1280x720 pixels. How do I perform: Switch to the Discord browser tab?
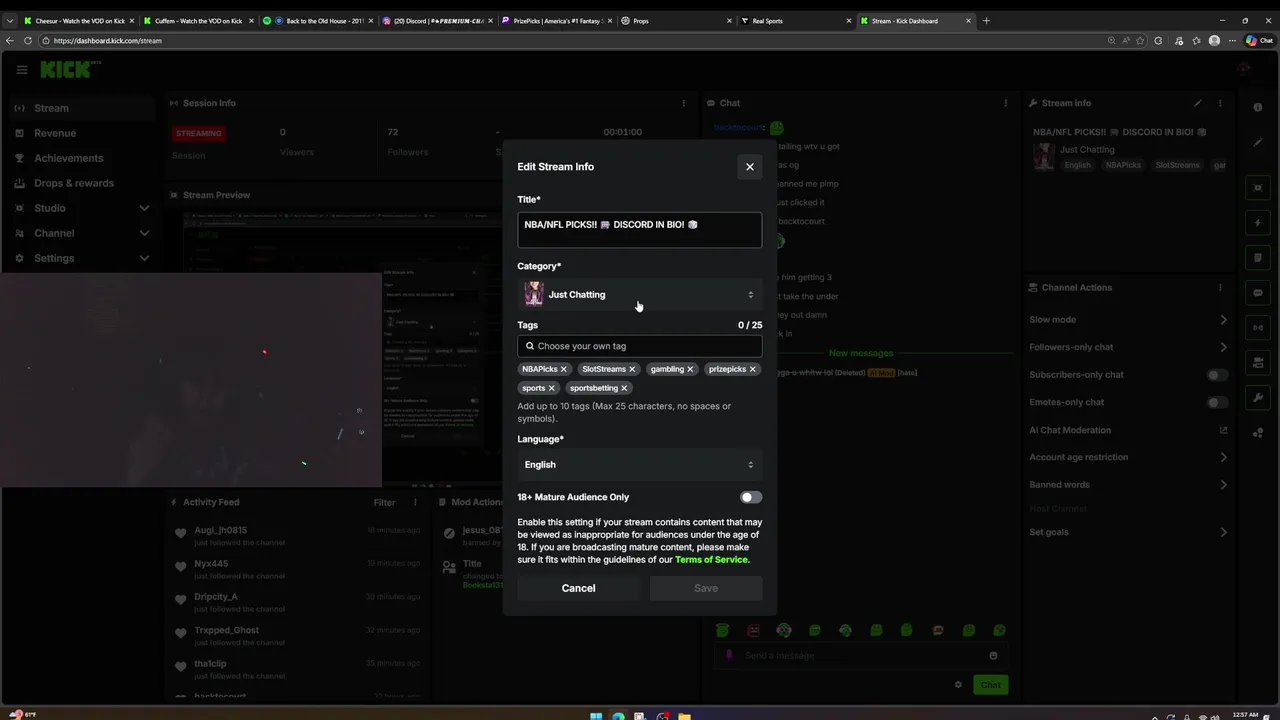tap(436, 21)
